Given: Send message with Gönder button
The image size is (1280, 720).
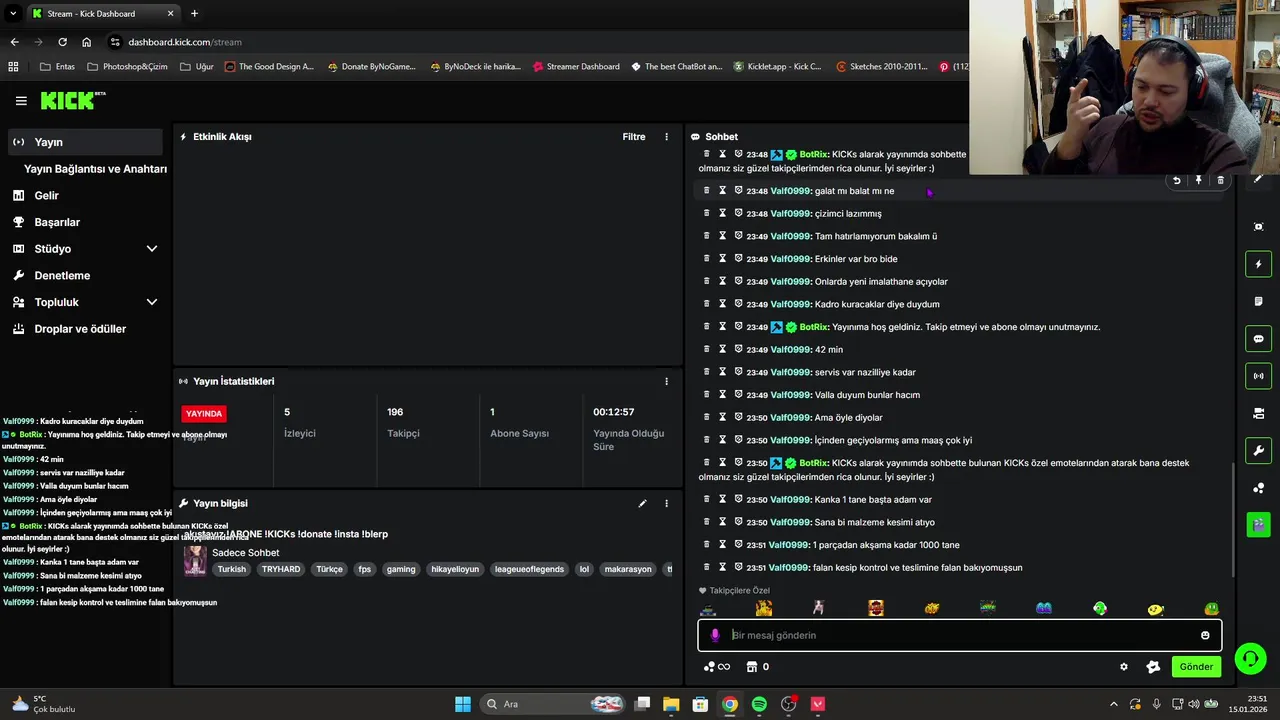Looking at the screenshot, I should point(1196,667).
